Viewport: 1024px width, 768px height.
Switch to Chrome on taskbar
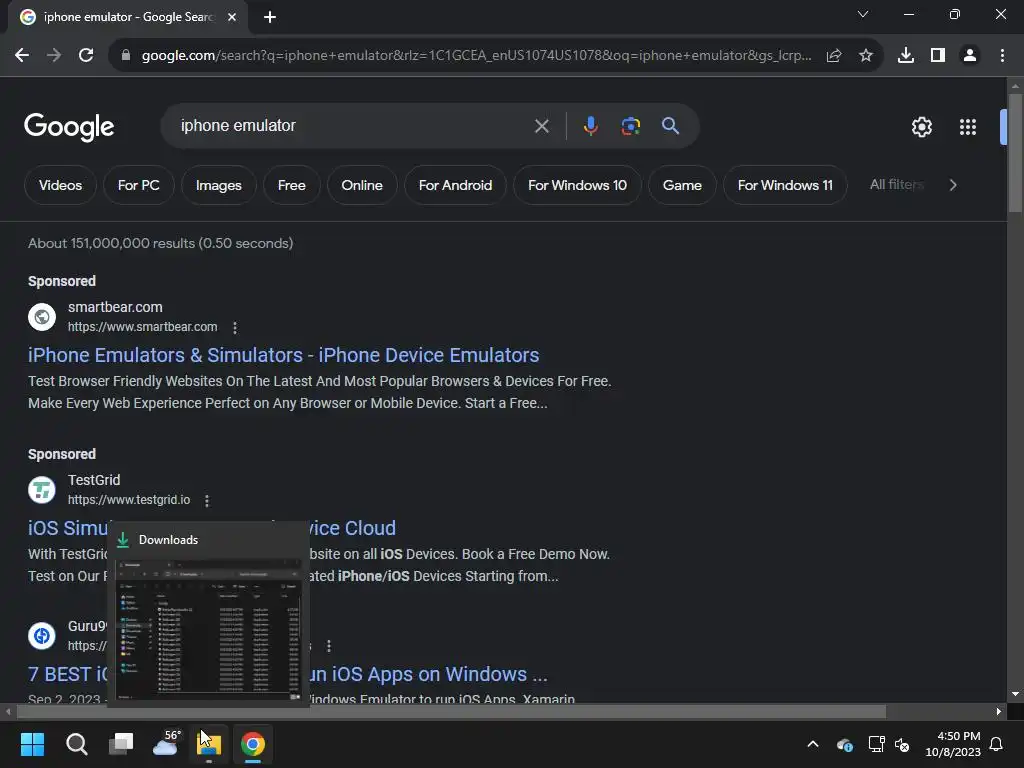click(x=253, y=744)
